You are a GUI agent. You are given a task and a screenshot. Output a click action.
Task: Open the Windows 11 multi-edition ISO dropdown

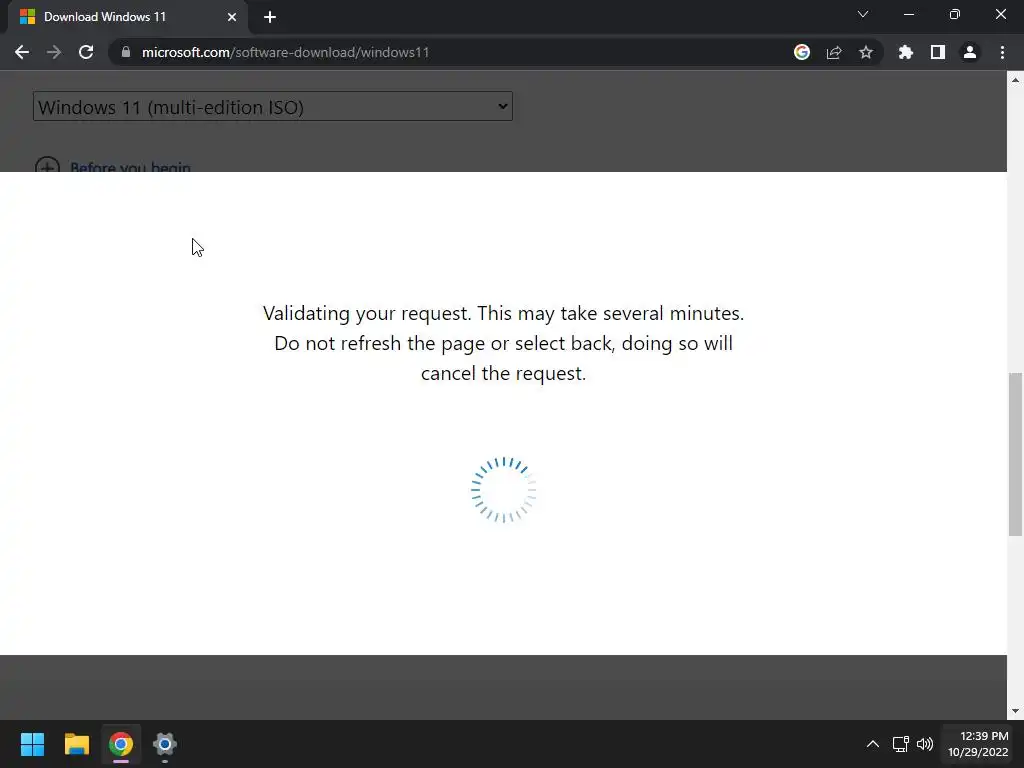coord(273,106)
